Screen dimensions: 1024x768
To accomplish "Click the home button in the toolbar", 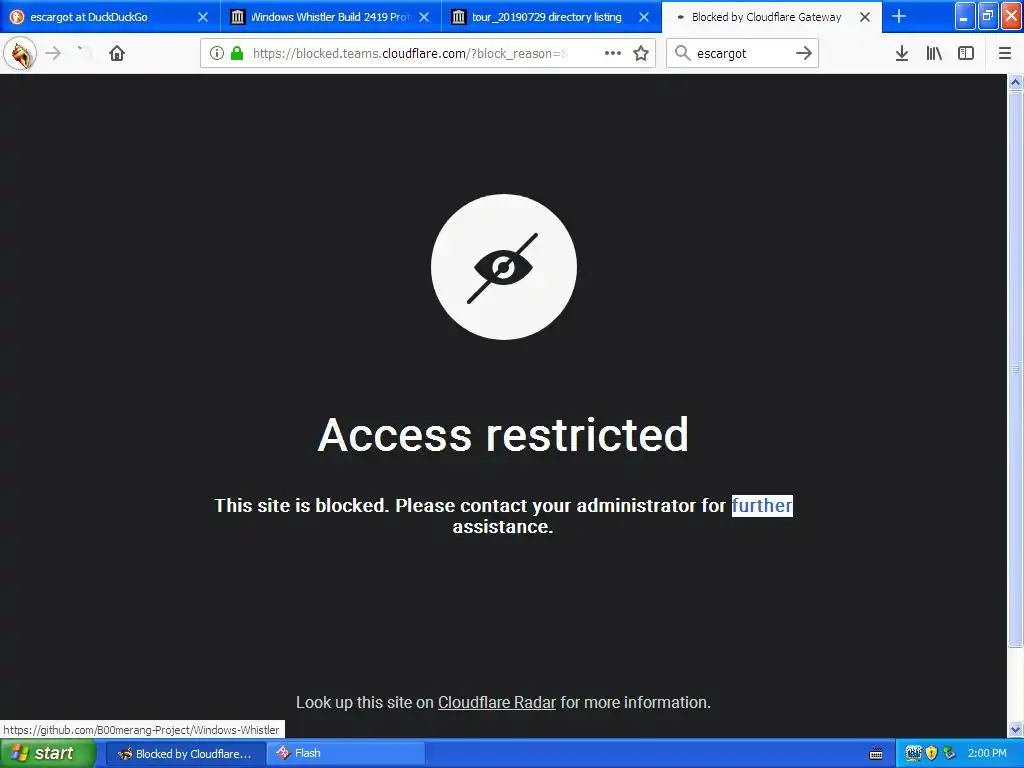I will coord(117,54).
